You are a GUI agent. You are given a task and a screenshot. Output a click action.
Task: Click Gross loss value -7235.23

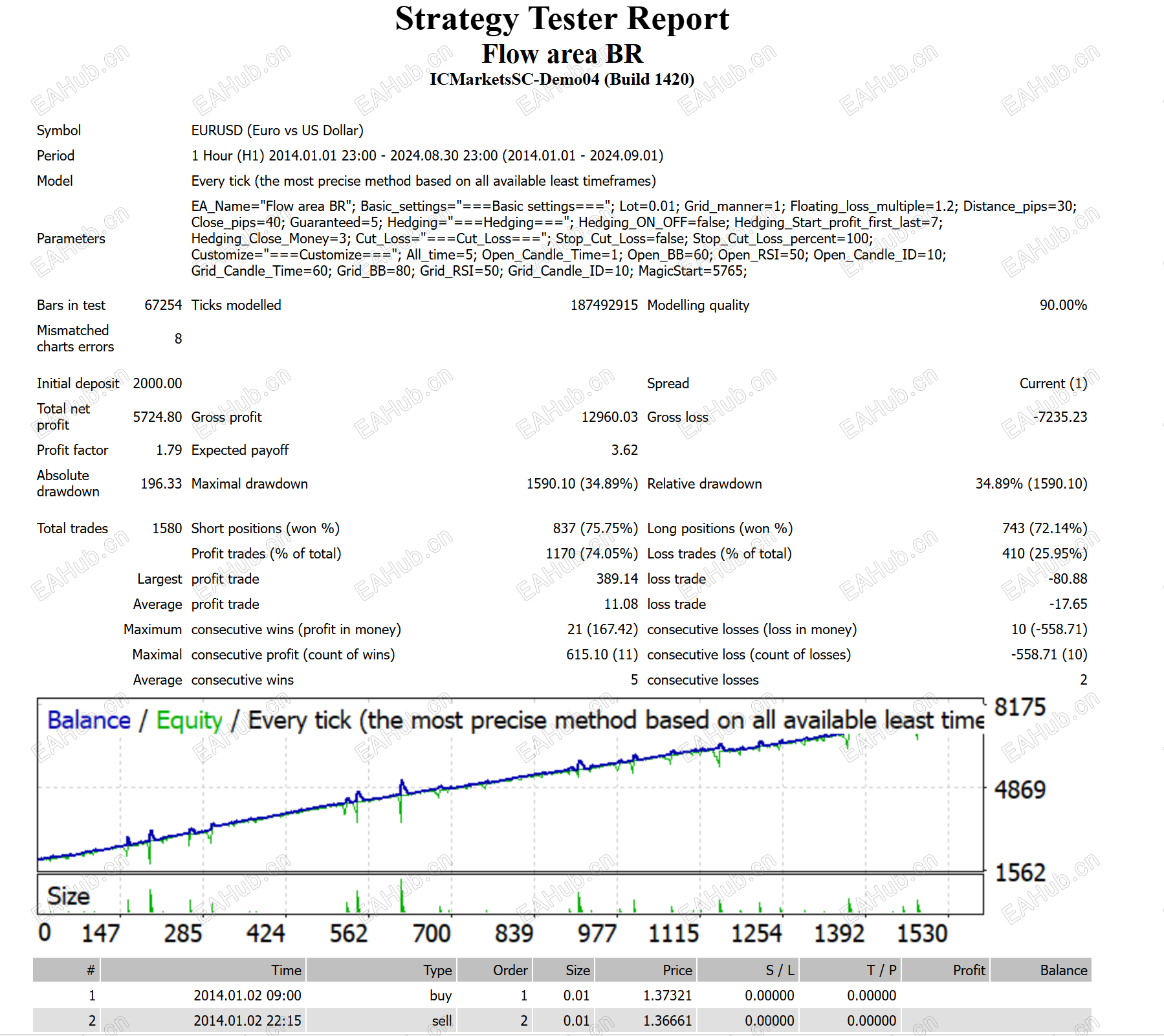click(1060, 417)
